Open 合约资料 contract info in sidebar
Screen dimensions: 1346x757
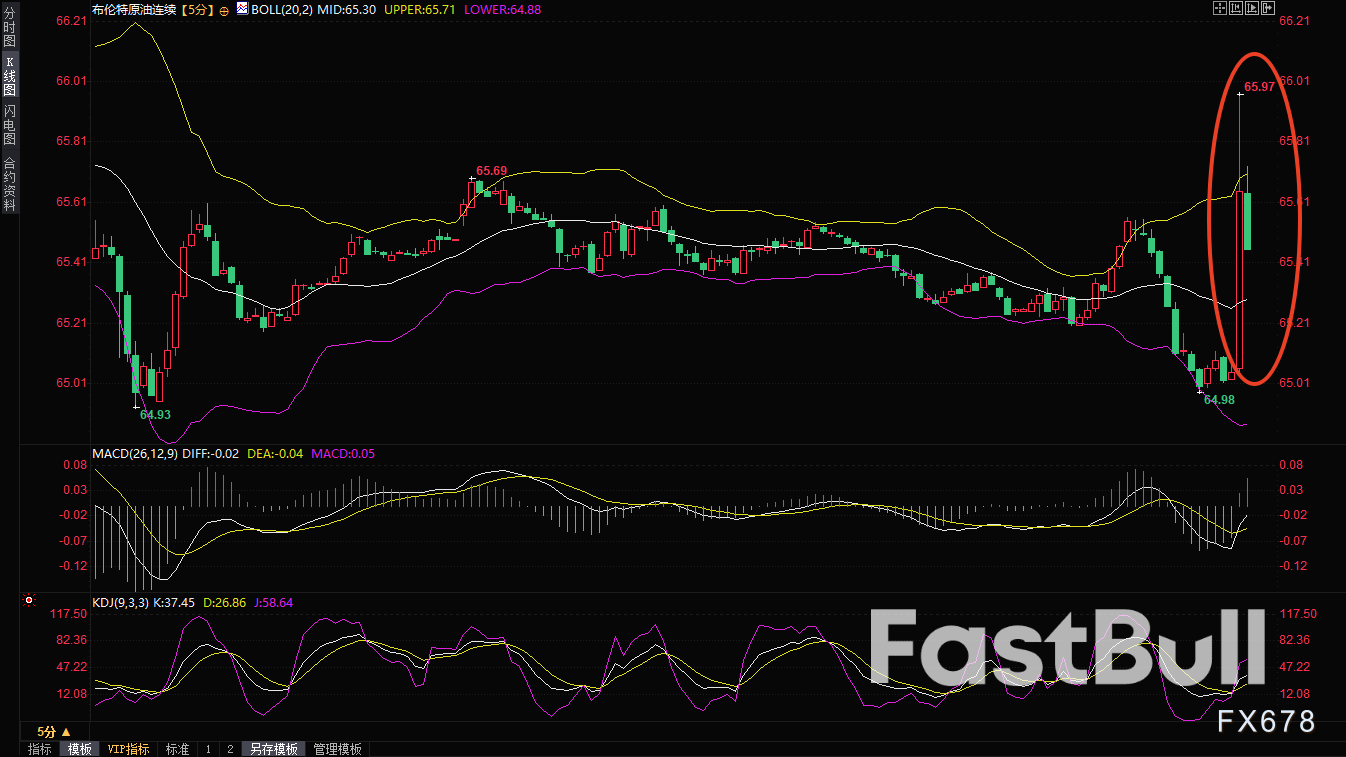pos(10,184)
